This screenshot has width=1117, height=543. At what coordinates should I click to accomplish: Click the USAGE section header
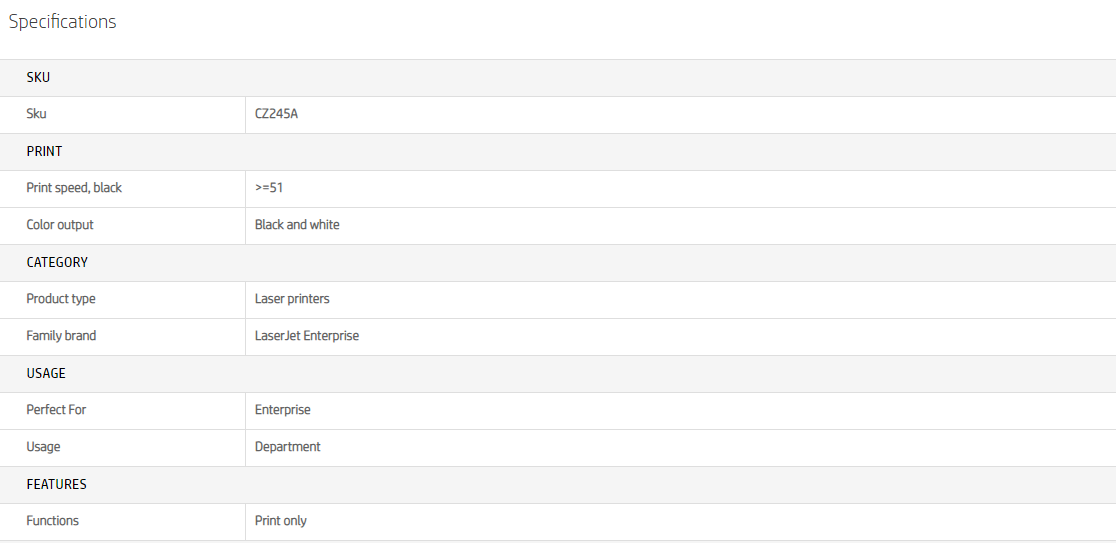46,374
